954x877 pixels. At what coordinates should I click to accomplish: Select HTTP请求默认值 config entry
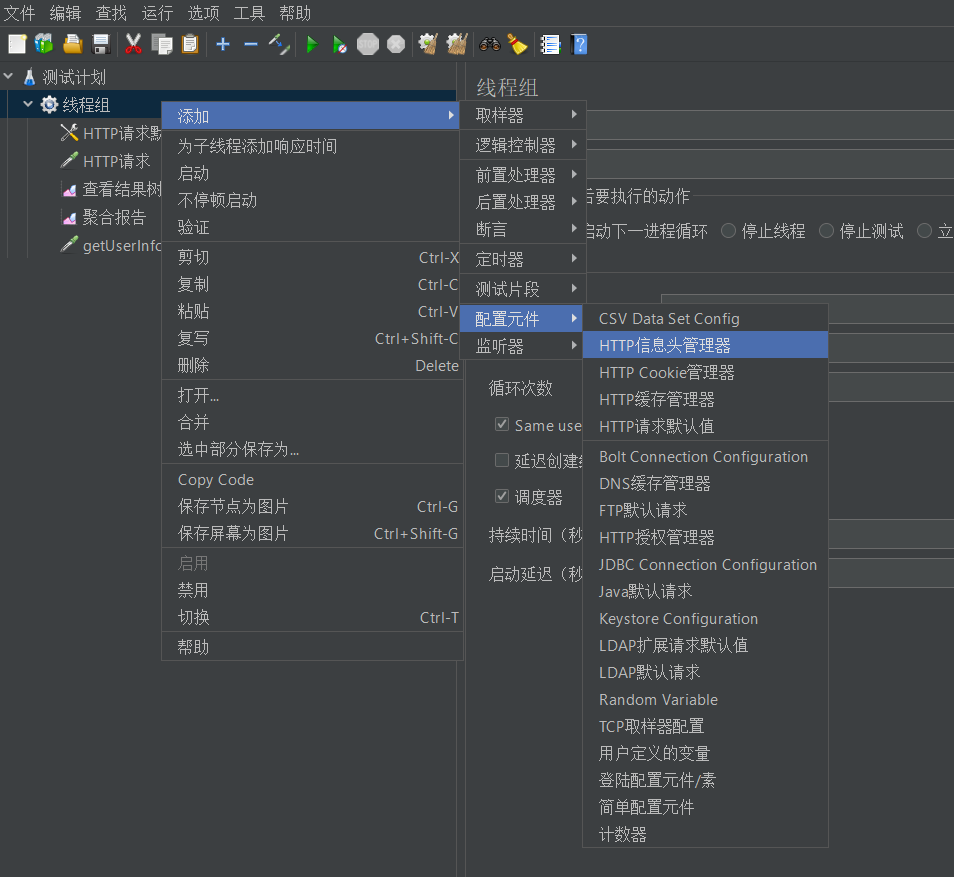pyautogui.click(x=705, y=426)
